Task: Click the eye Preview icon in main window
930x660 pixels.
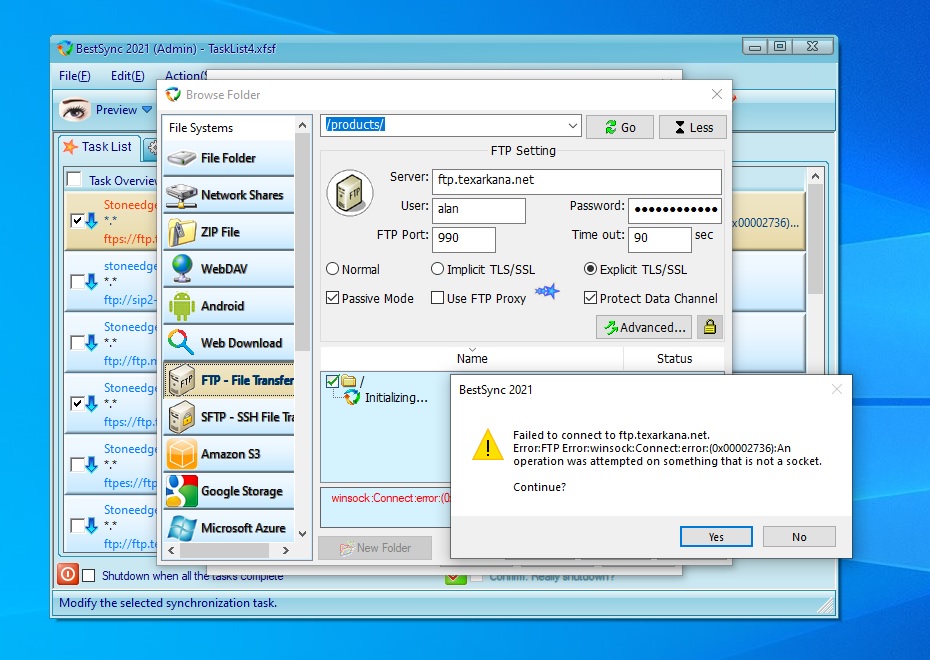Action: point(75,110)
